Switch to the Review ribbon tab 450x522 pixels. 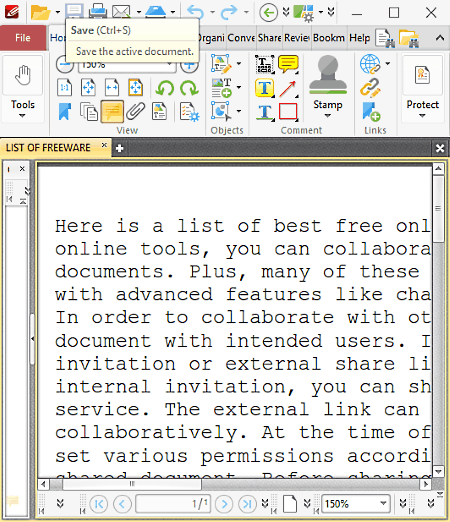(x=297, y=38)
